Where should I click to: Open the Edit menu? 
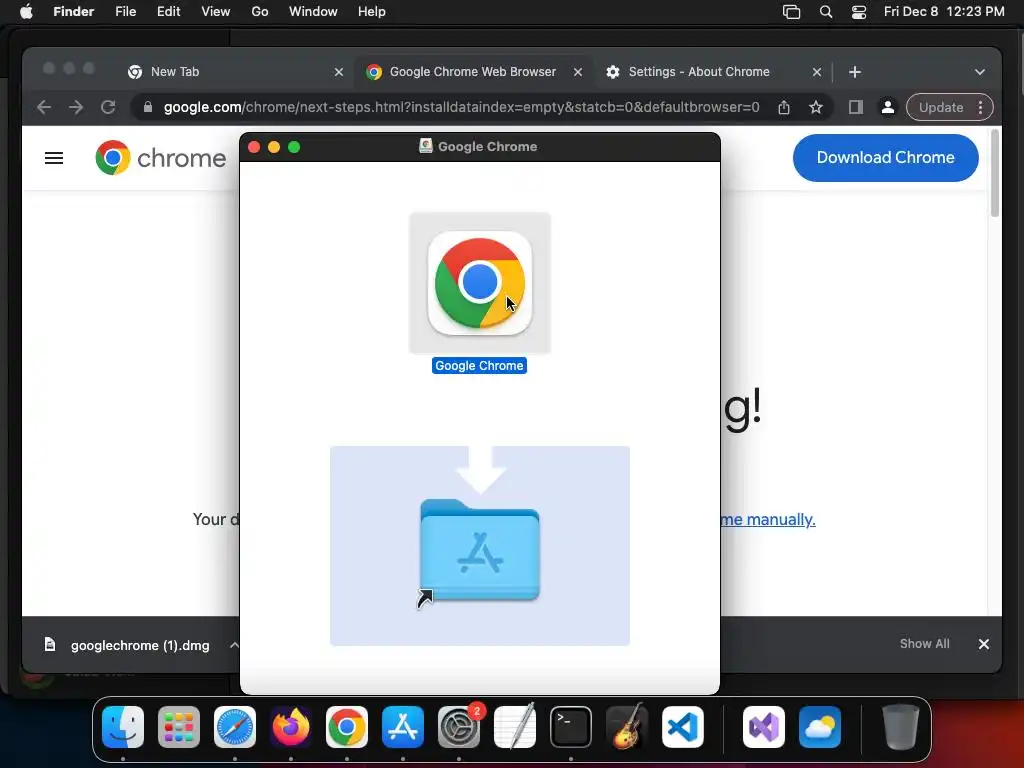pos(168,12)
